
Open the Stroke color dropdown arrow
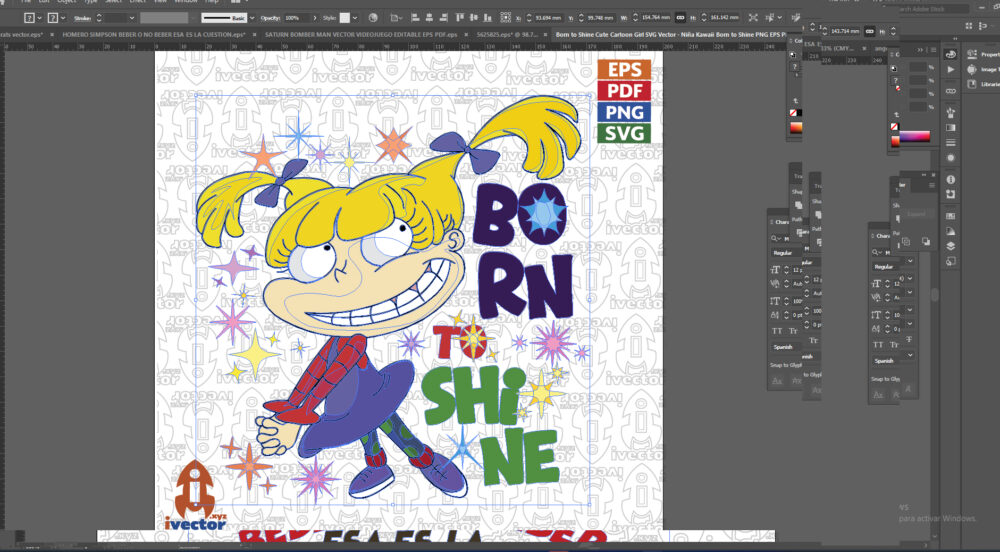[x=63, y=18]
